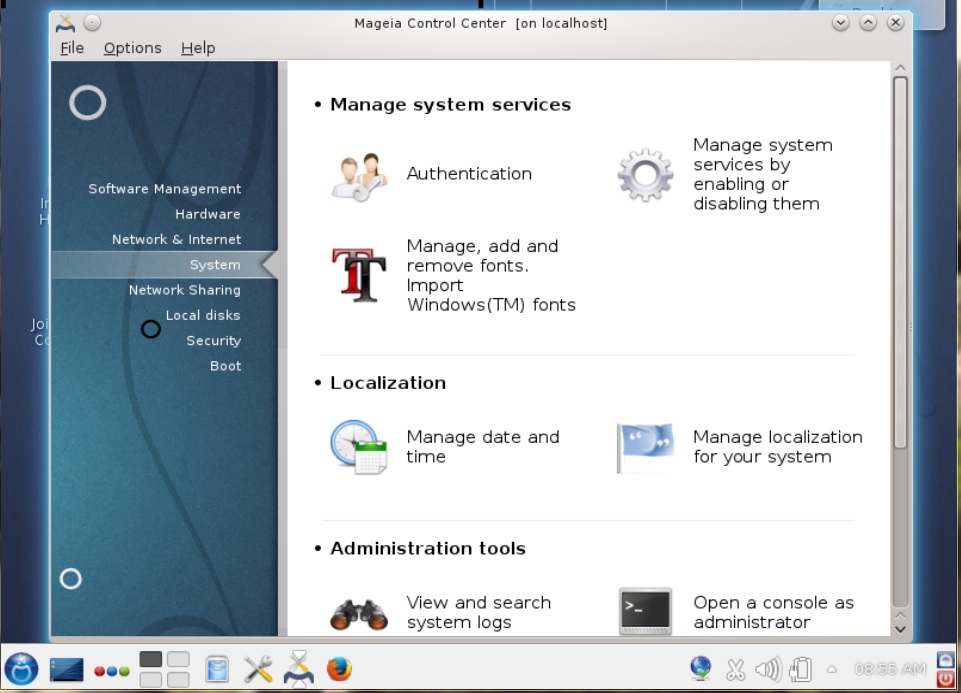
Task: Click the lock screen icon in the panel
Action: pos(946,659)
